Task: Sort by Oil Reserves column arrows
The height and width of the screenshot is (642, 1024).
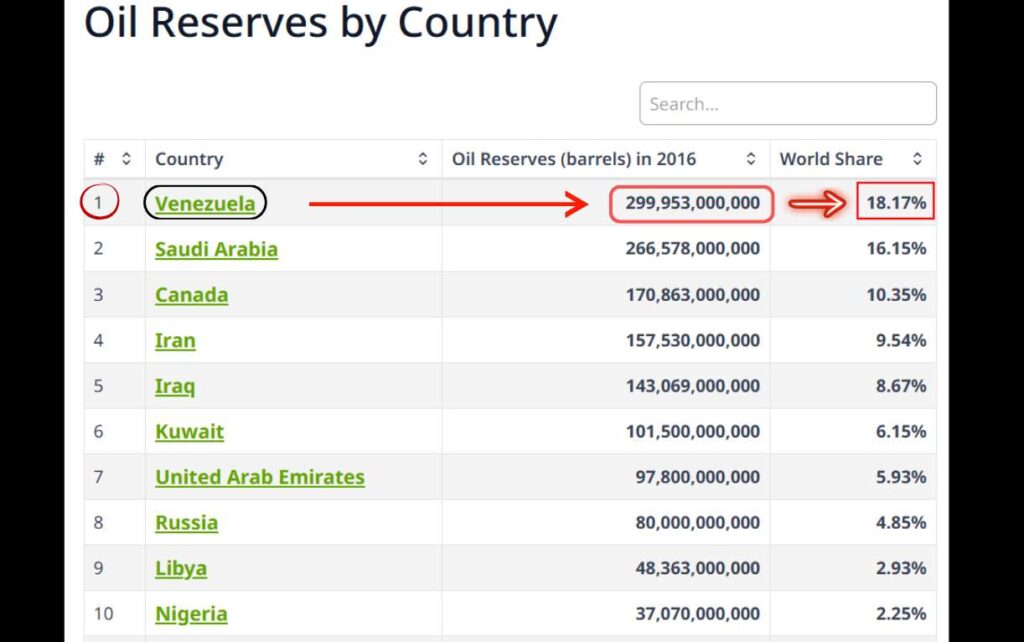Action: click(x=751, y=159)
